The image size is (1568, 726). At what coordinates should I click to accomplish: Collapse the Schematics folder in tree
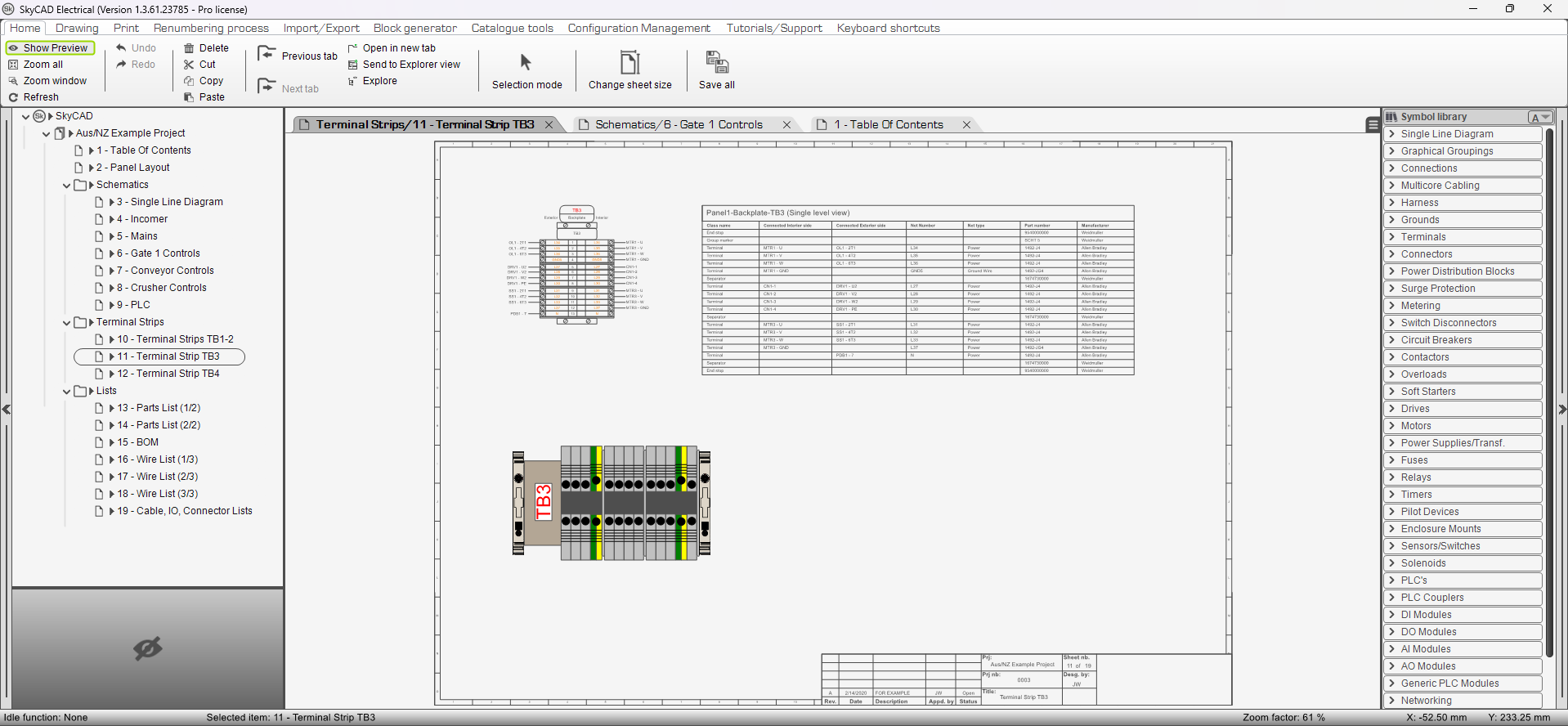click(67, 186)
